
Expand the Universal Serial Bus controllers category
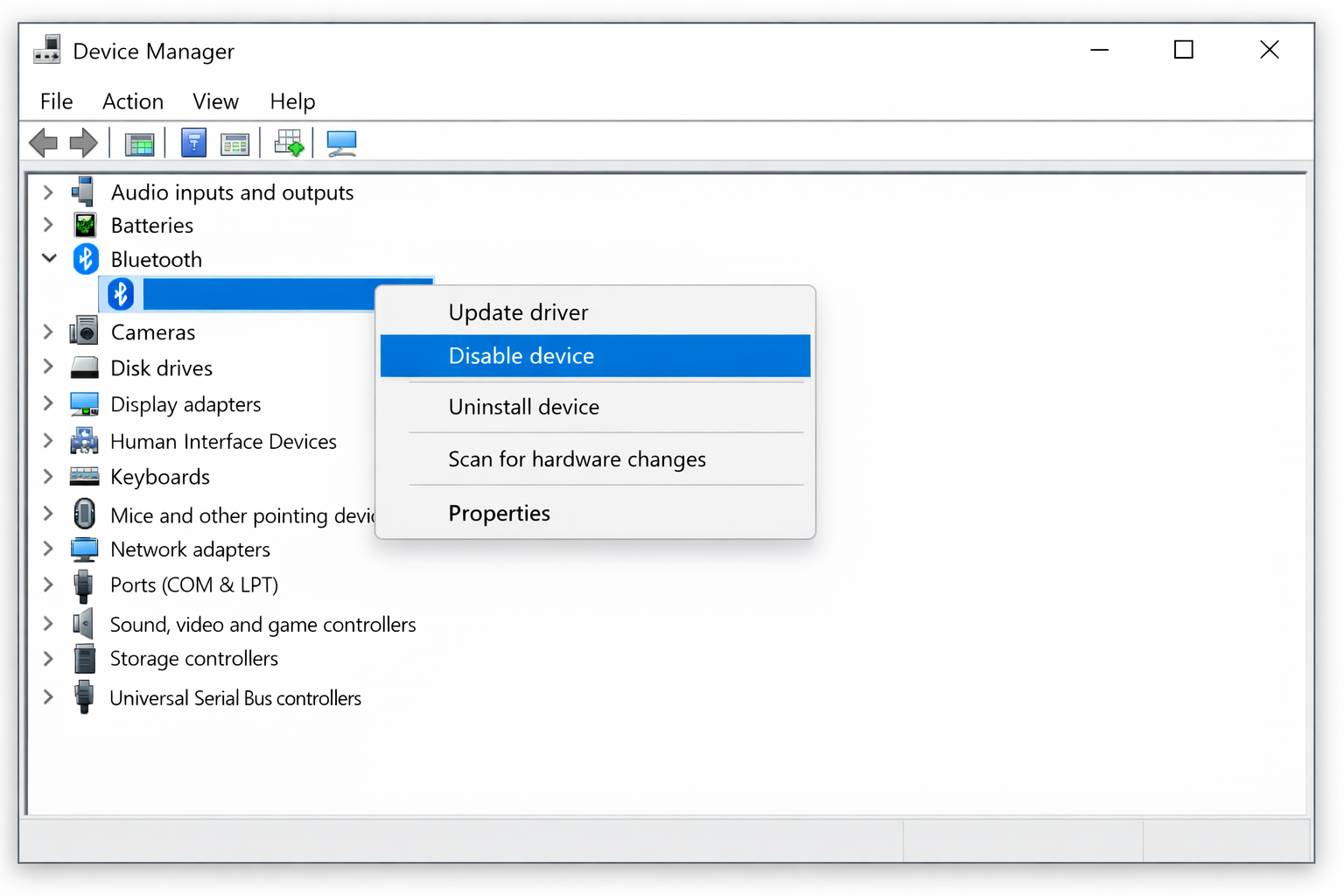tap(48, 697)
